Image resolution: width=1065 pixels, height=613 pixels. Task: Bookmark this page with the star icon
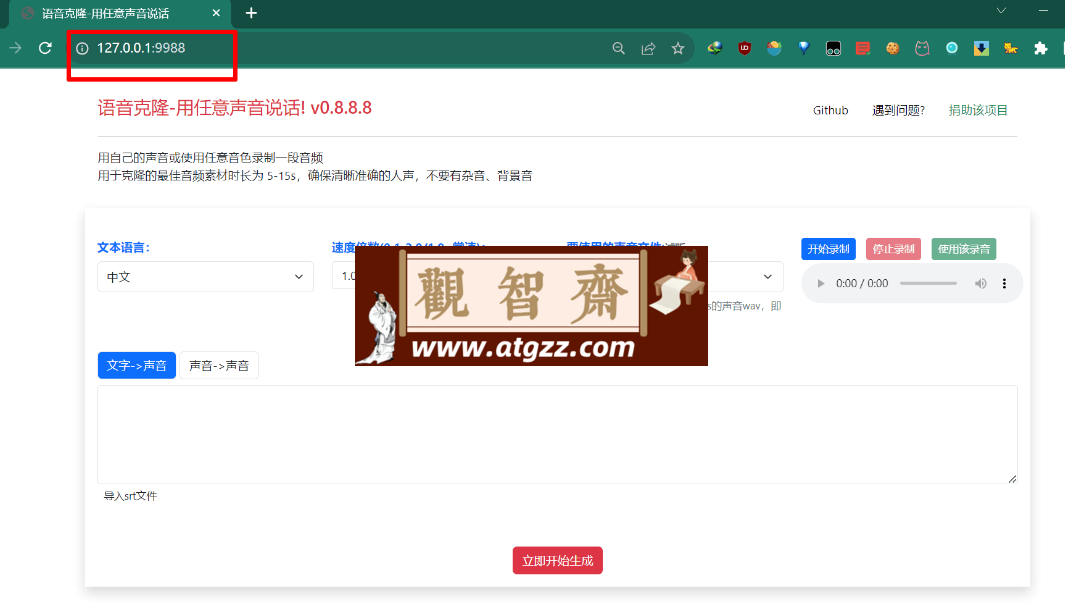coord(678,48)
